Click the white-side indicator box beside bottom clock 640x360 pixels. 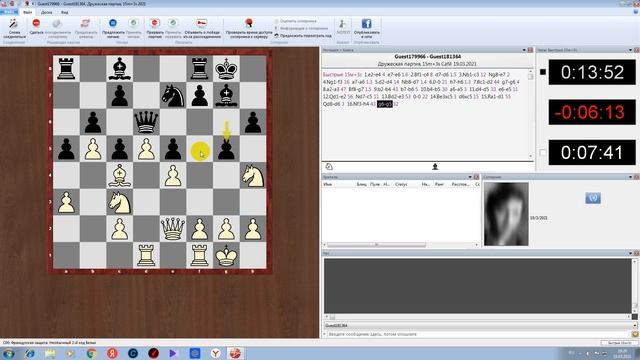[x=542, y=153]
